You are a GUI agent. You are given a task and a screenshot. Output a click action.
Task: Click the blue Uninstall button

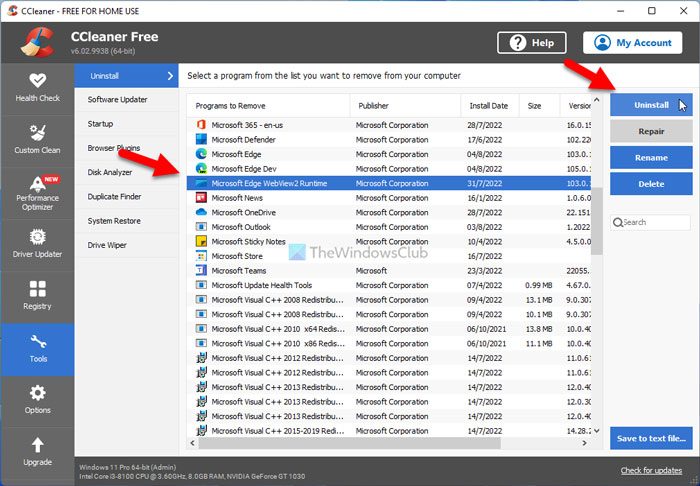click(x=651, y=105)
